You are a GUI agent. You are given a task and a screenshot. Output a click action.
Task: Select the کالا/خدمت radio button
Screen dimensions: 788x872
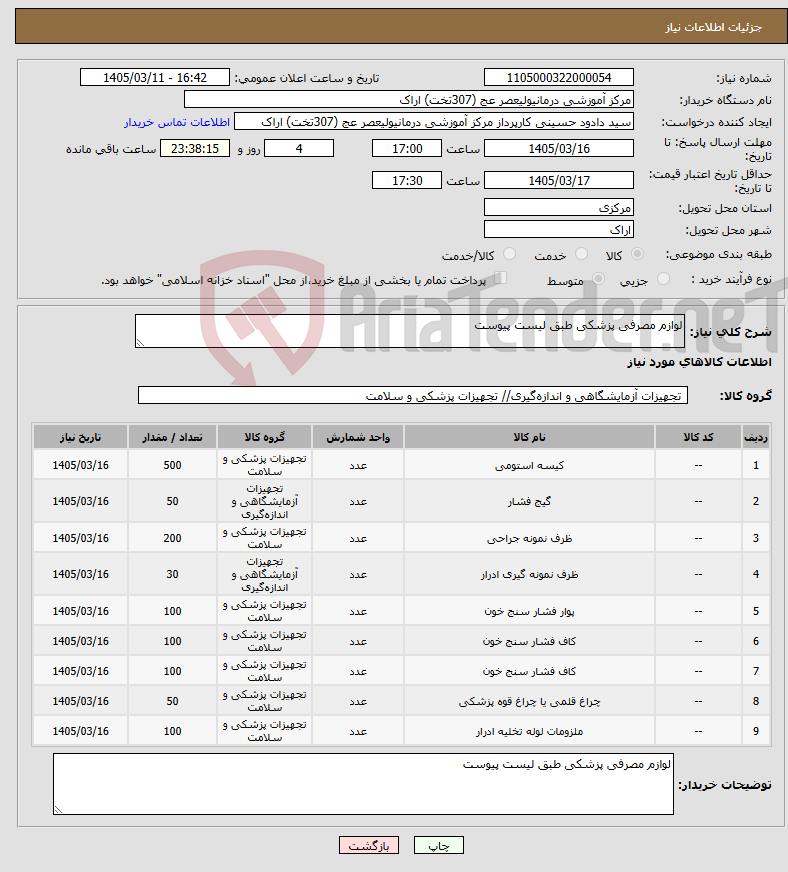coord(509,254)
